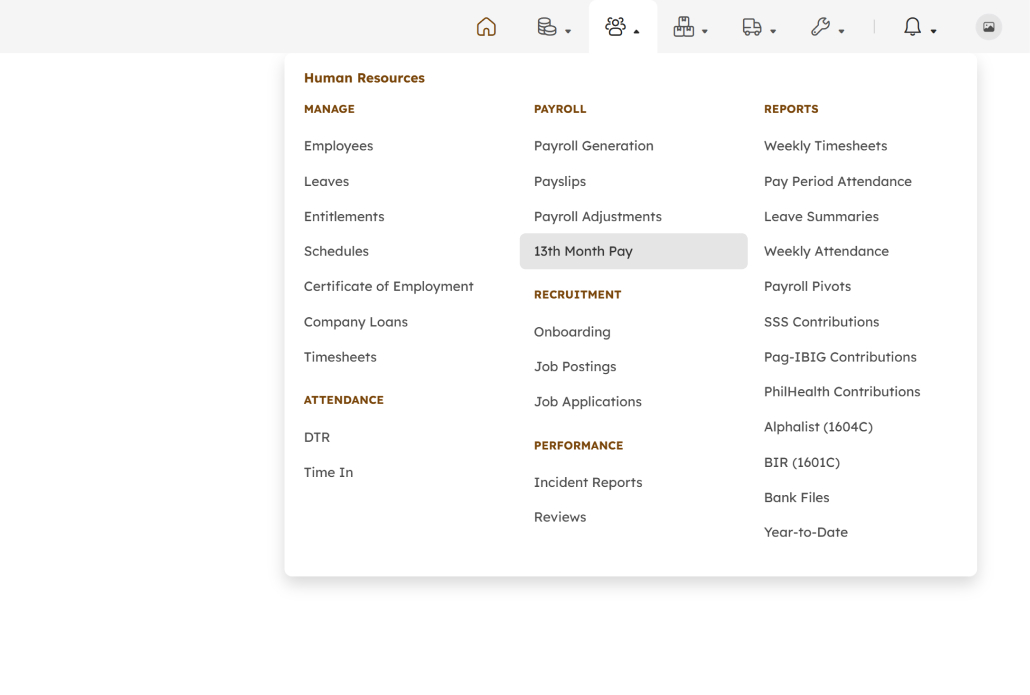Open Entitlements in the Manage section
This screenshot has height=695, width=1030.
pyautogui.click(x=344, y=216)
